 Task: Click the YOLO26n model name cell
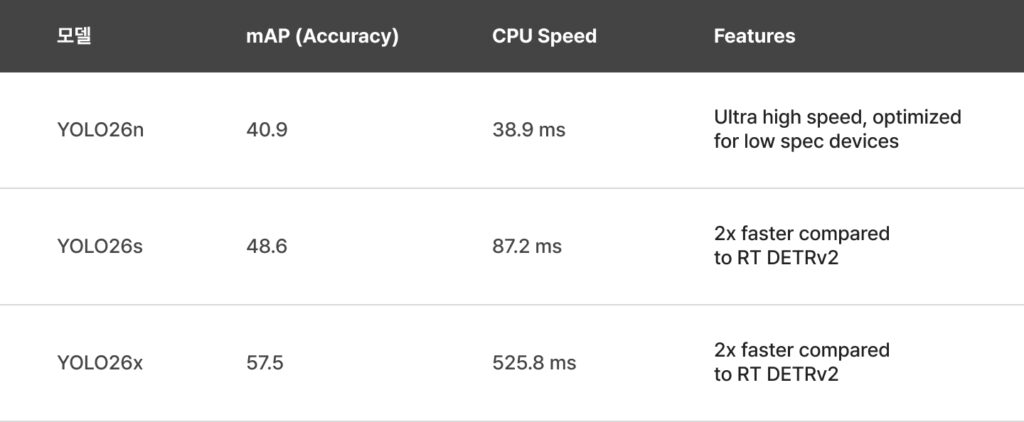(100, 130)
